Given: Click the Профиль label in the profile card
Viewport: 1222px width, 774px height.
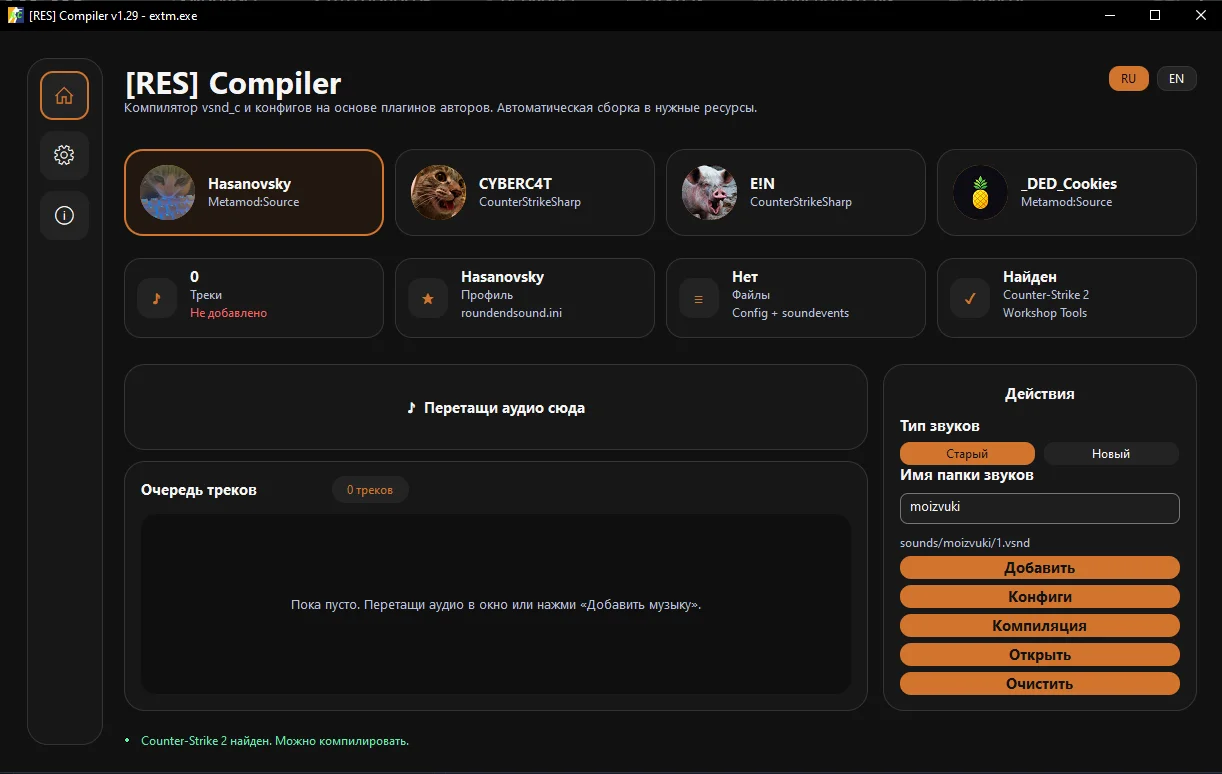Looking at the screenshot, I should click(x=487, y=295).
